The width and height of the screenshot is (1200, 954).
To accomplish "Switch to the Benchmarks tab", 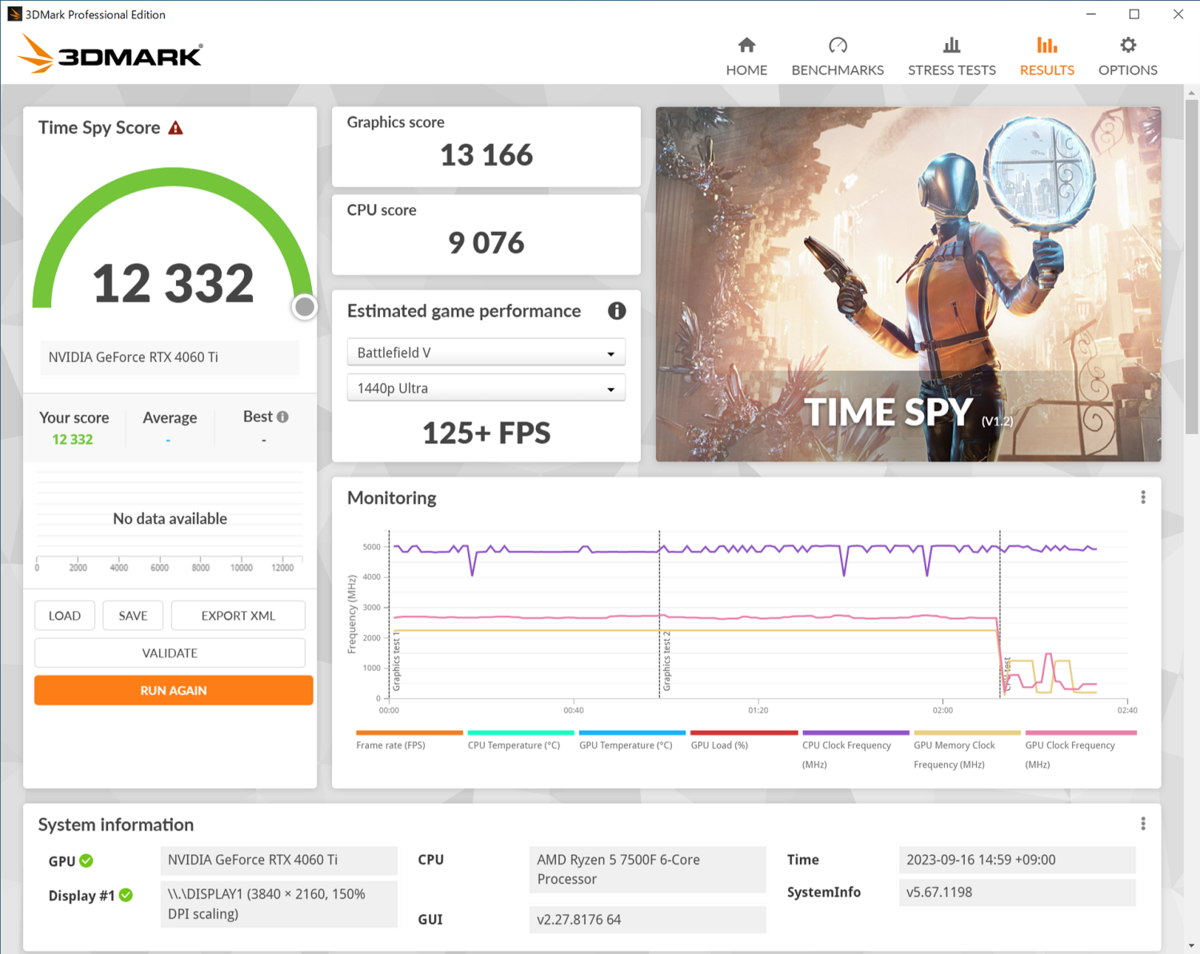I will click(x=837, y=70).
